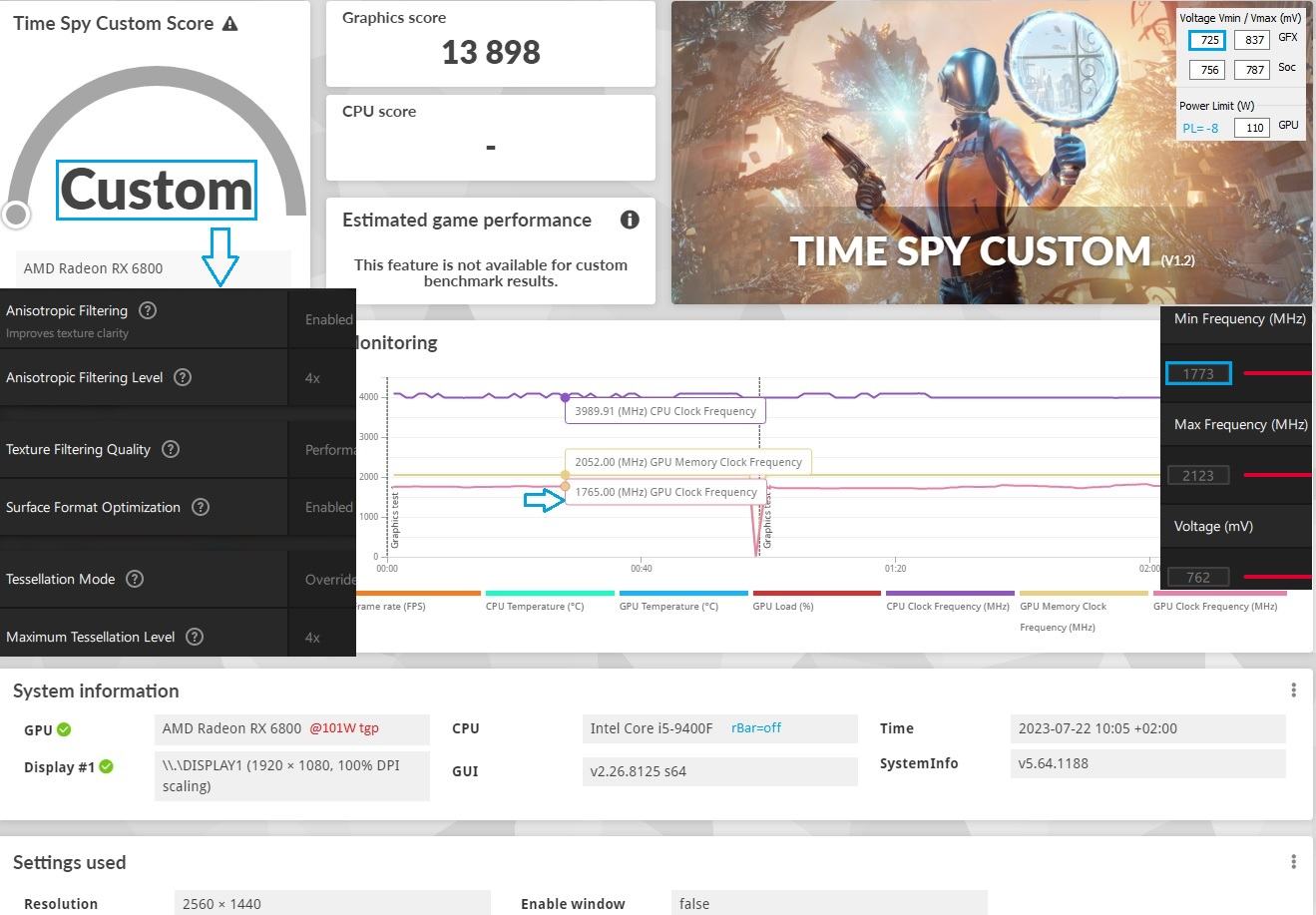Image resolution: width=1316 pixels, height=915 pixels.
Task: Click the @101W tgp note next to GPU
Action: tap(344, 728)
